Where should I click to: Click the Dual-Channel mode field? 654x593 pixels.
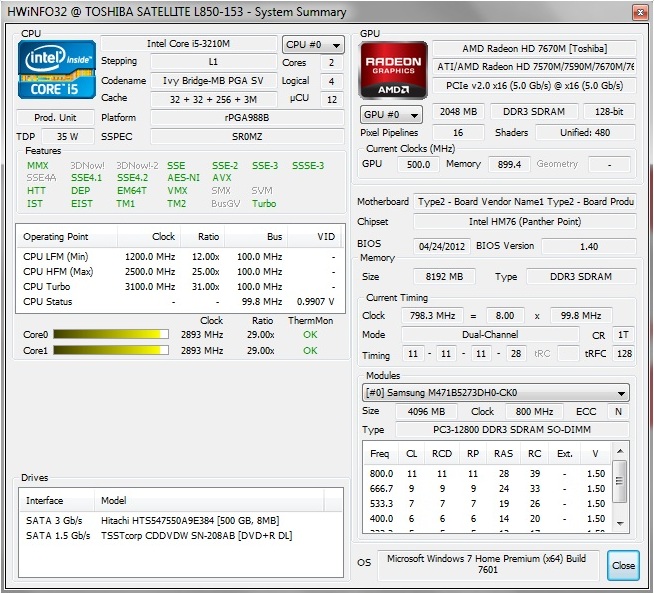(x=490, y=334)
